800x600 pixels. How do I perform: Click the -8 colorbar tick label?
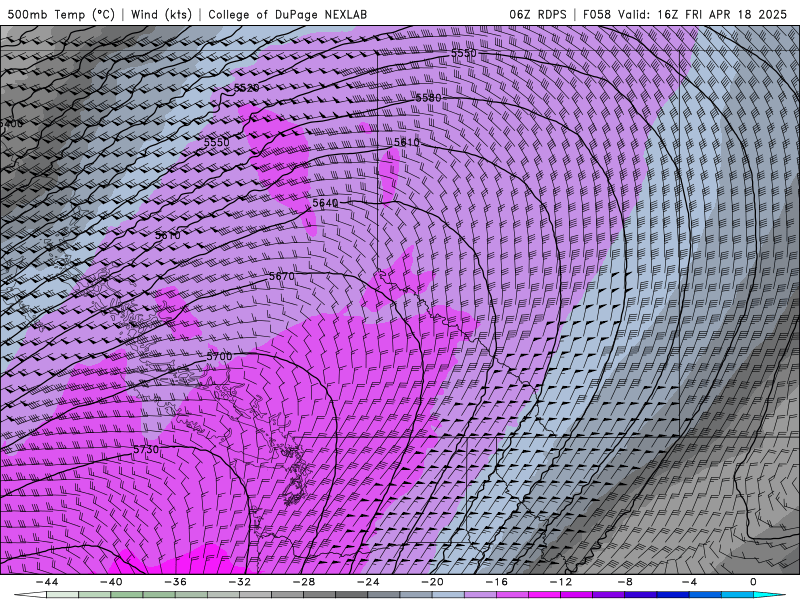pos(624,582)
